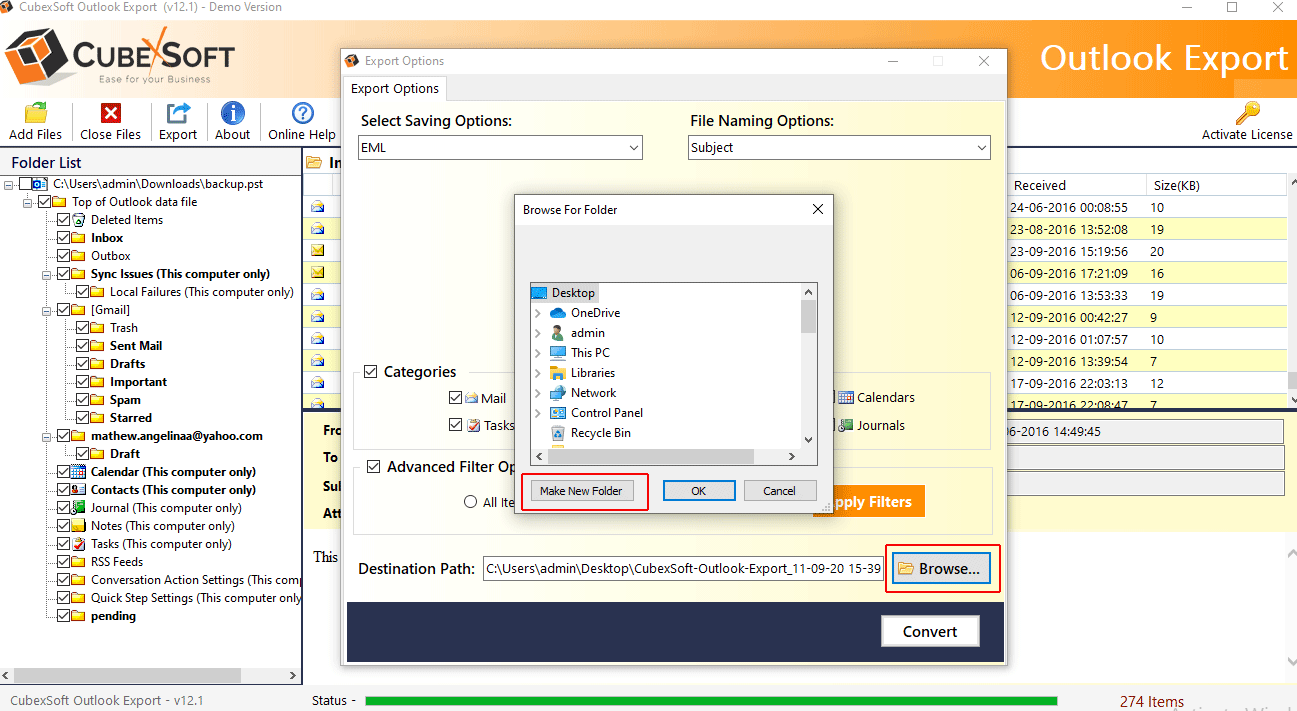
Task: Uncheck the Inbox folder checkbox
Action: (64, 238)
